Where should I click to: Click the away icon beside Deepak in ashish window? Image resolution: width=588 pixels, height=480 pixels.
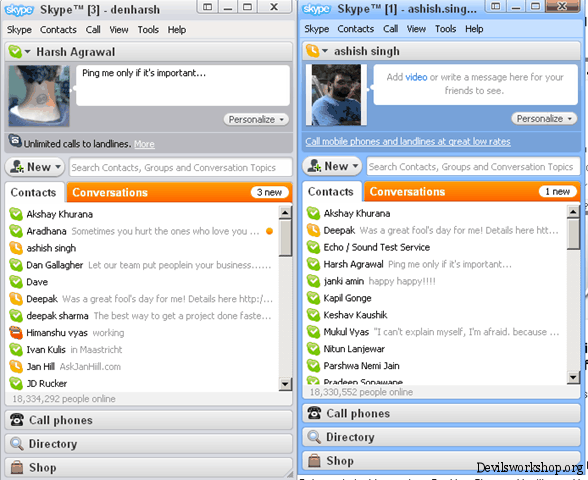click(313, 230)
